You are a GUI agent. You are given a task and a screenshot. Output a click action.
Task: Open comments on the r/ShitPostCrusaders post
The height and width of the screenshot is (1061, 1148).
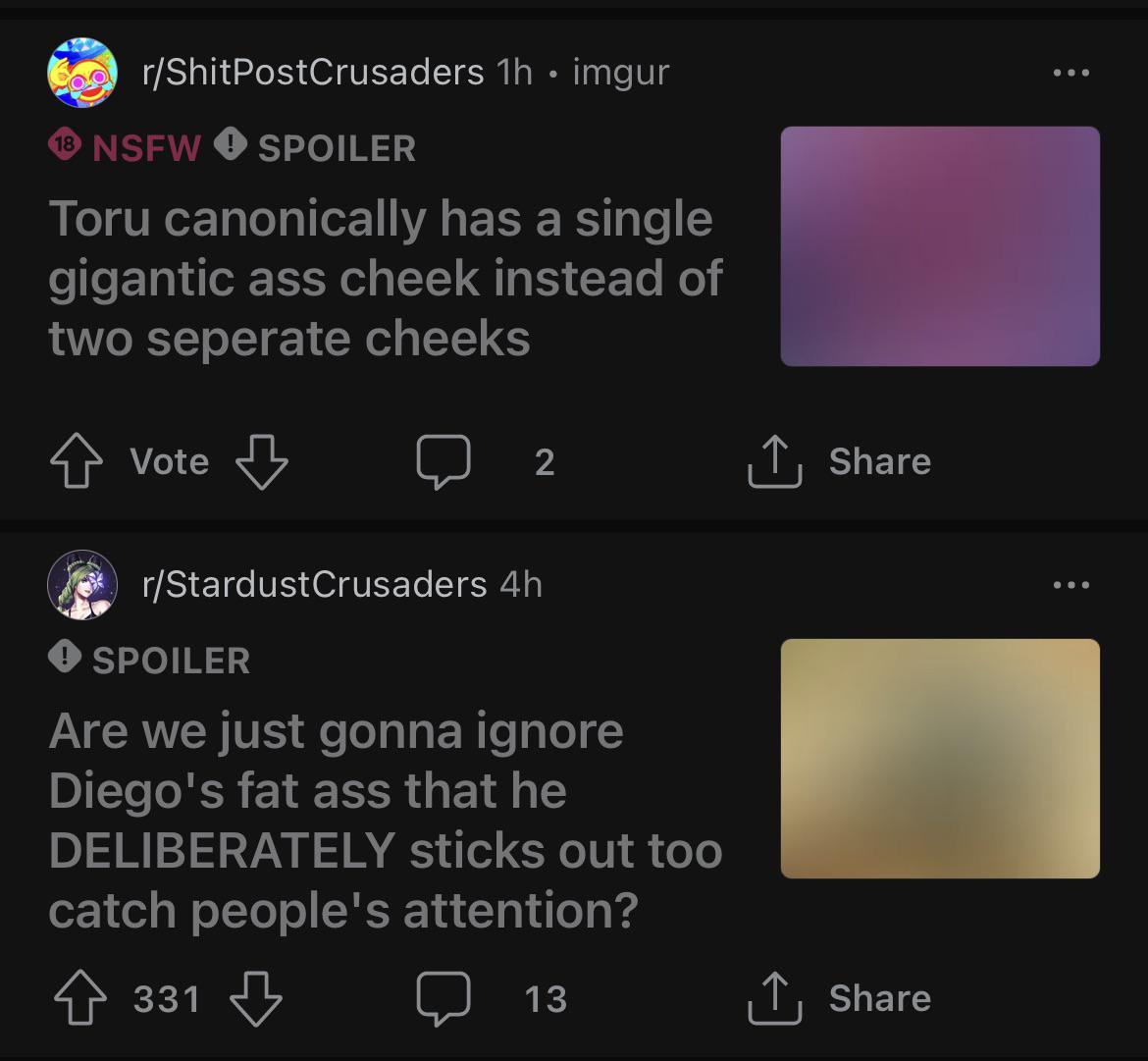tap(444, 459)
